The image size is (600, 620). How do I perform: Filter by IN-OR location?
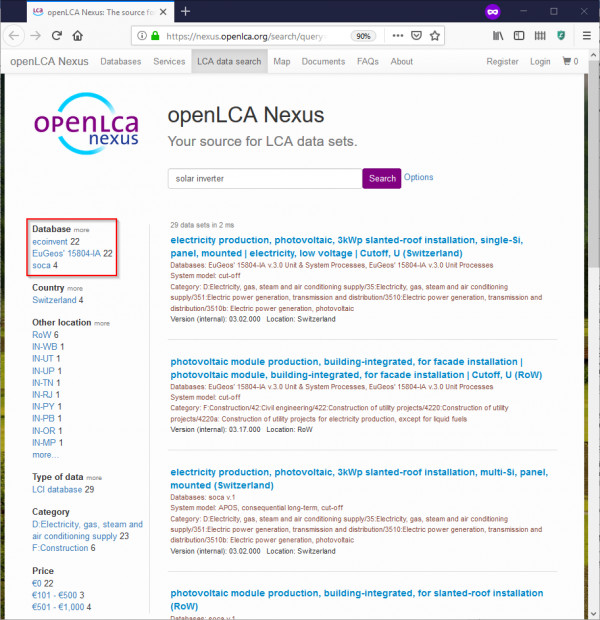click(x=44, y=431)
